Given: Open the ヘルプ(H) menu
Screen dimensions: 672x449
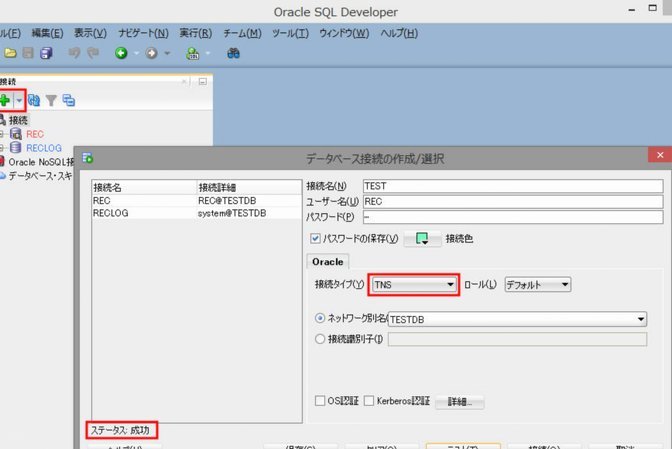Looking at the screenshot, I should (x=399, y=33).
